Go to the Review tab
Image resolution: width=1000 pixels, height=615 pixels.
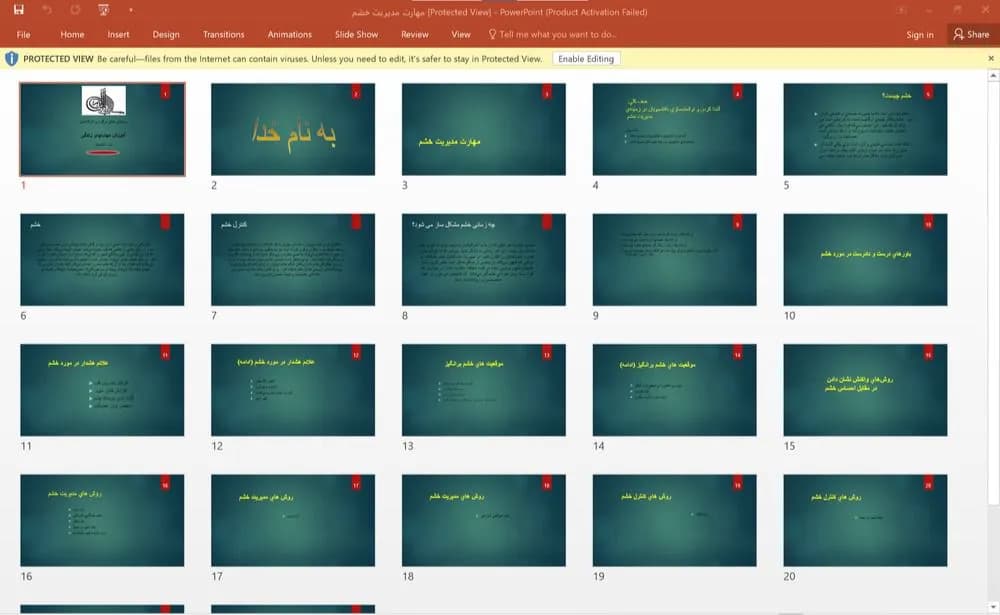tap(415, 34)
